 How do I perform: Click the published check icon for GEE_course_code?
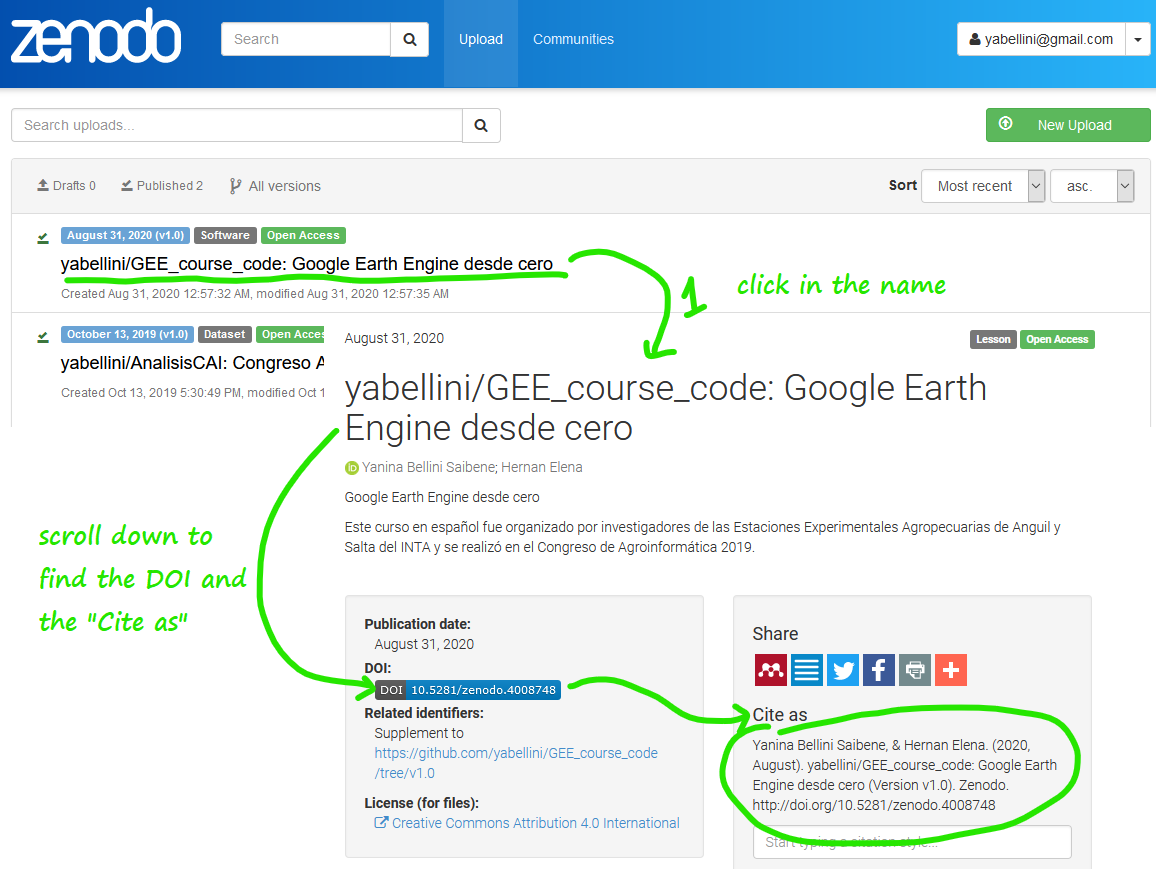pos(43,237)
